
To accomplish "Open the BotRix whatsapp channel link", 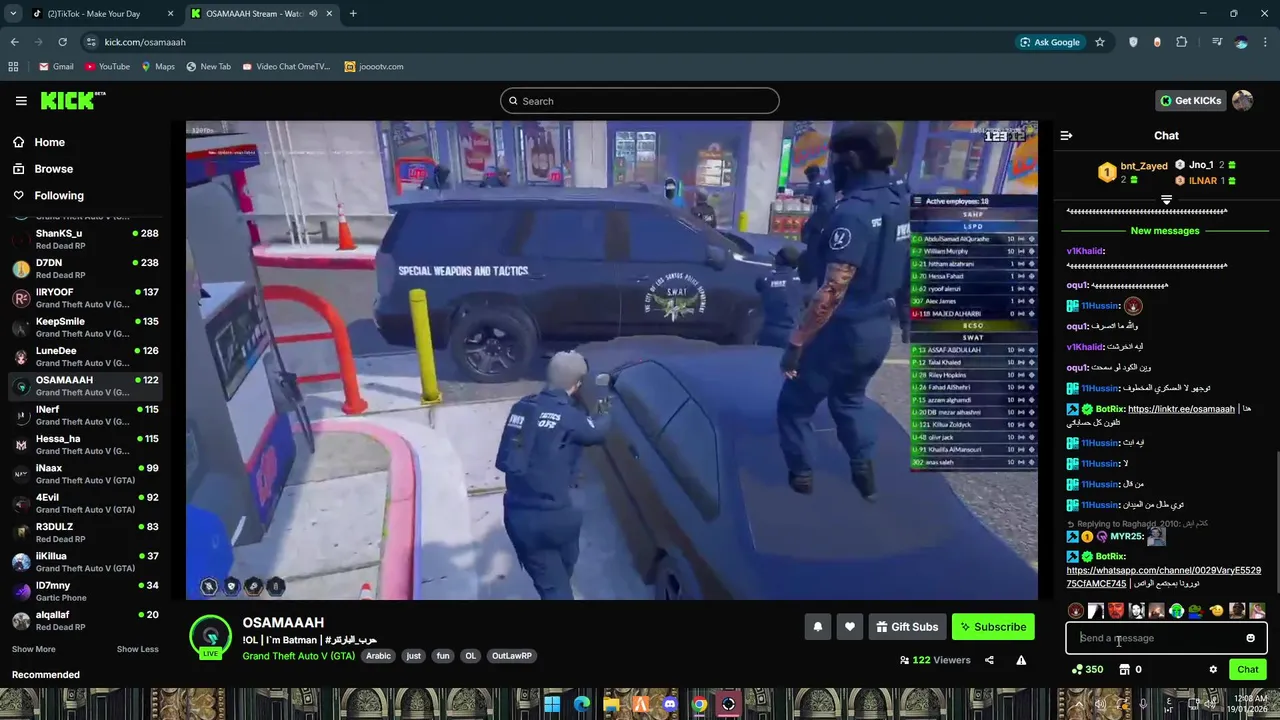I will pyautogui.click(x=1163, y=577).
